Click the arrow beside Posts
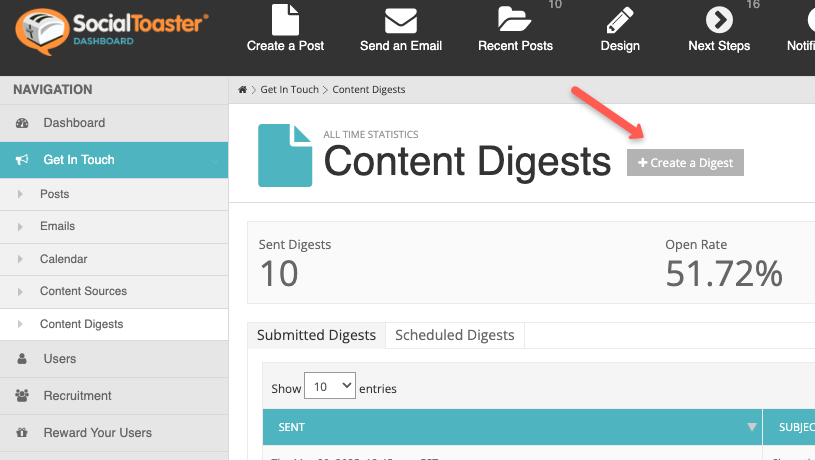 [x=20, y=194]
